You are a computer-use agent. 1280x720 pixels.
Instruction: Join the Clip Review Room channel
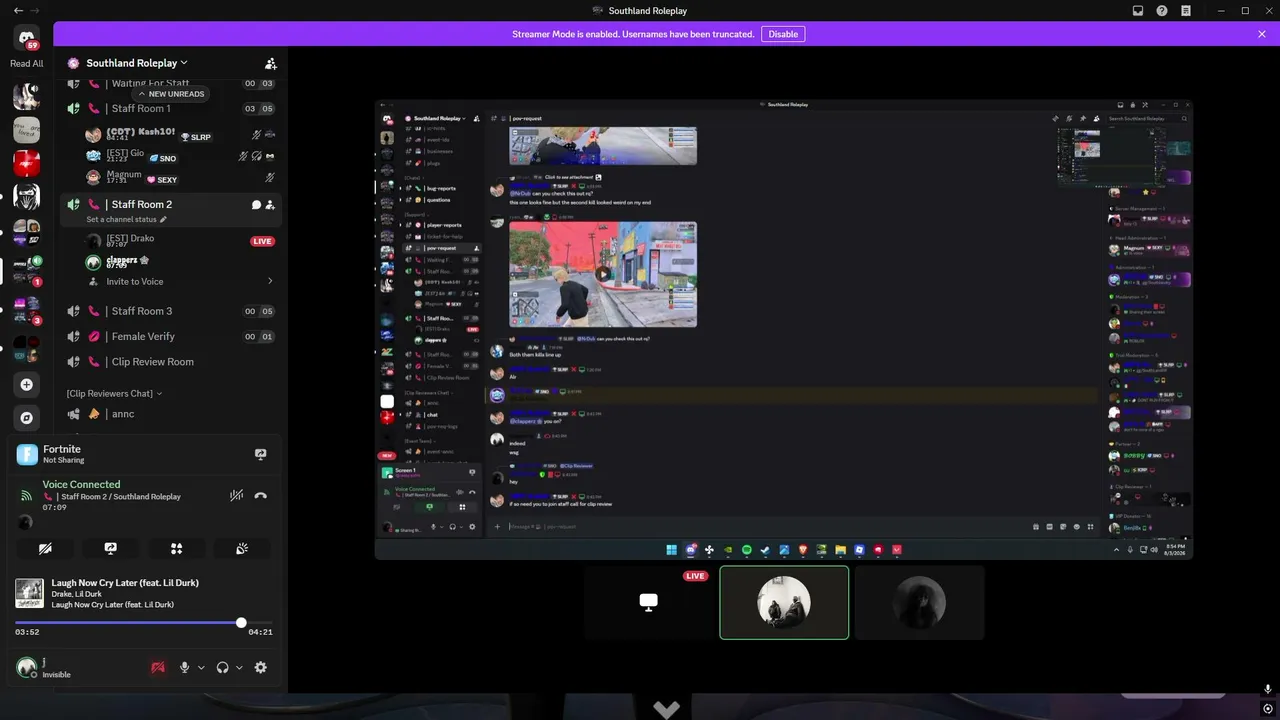pos(170,362)
